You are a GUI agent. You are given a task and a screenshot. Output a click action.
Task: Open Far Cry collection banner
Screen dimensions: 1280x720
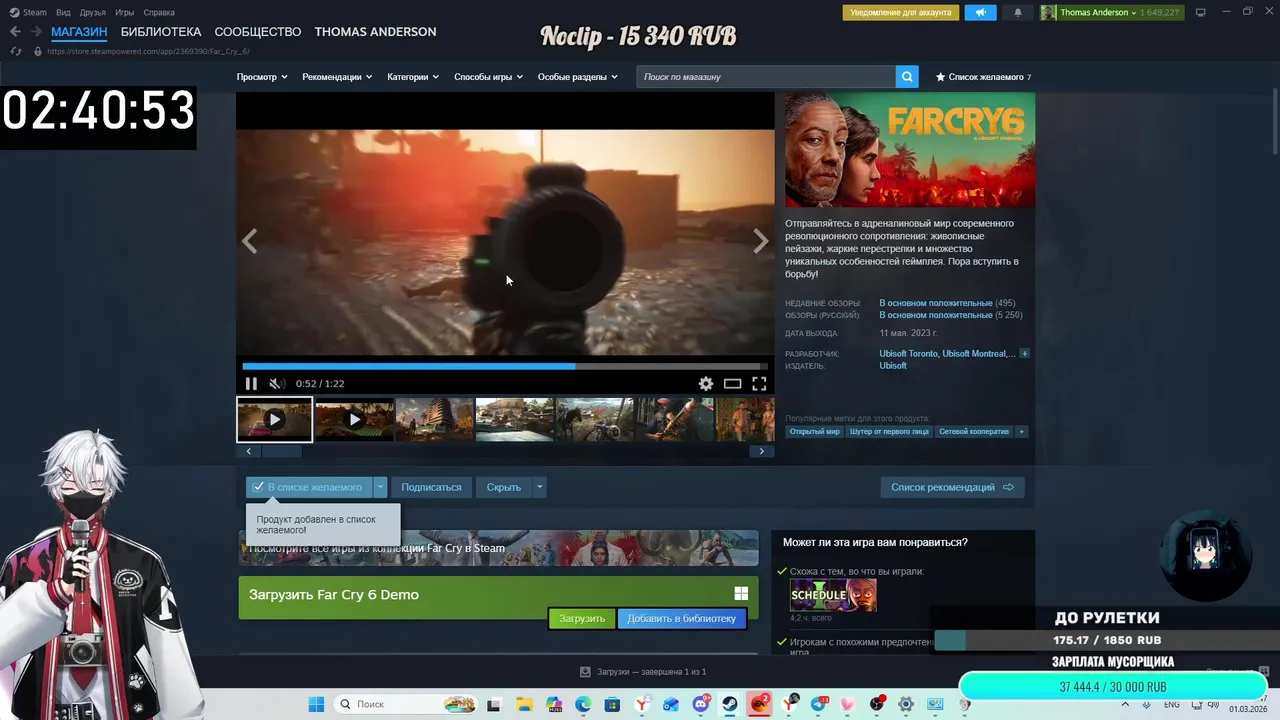498,548
